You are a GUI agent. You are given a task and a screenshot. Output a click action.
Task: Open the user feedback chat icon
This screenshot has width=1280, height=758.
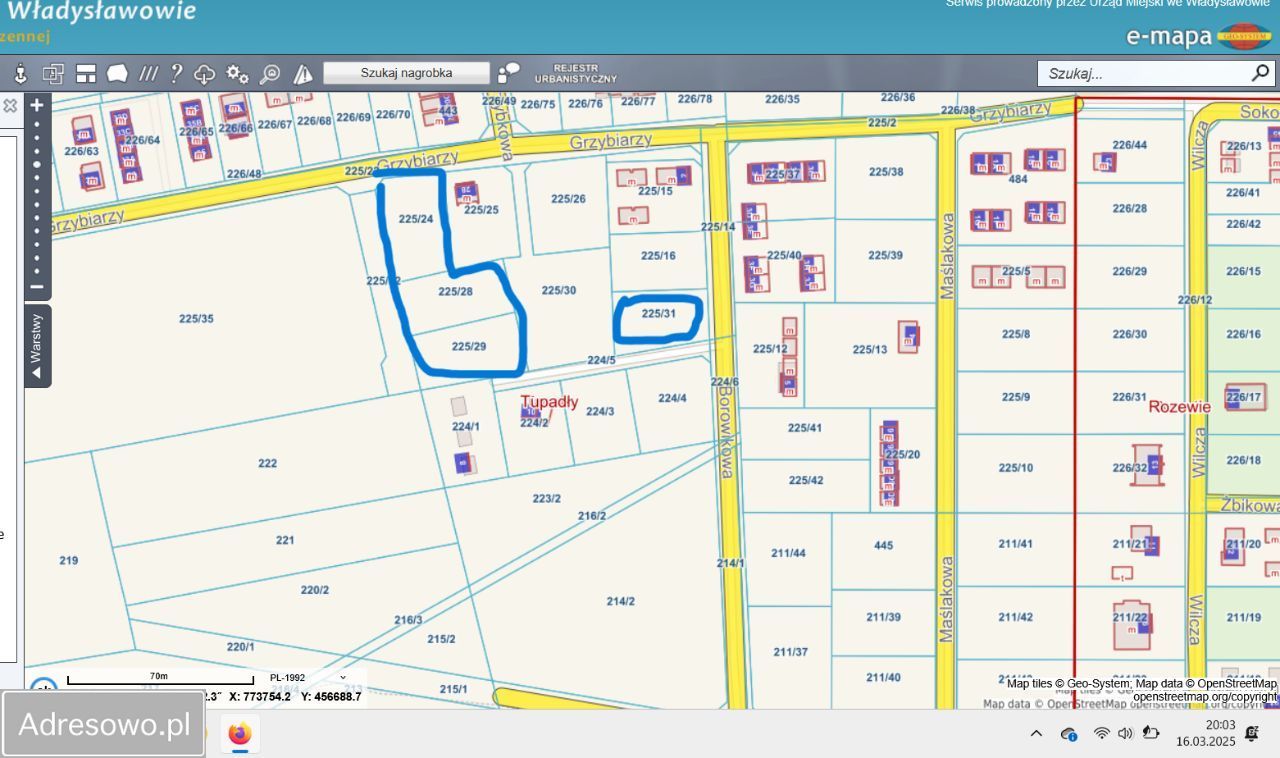[509, 73]
